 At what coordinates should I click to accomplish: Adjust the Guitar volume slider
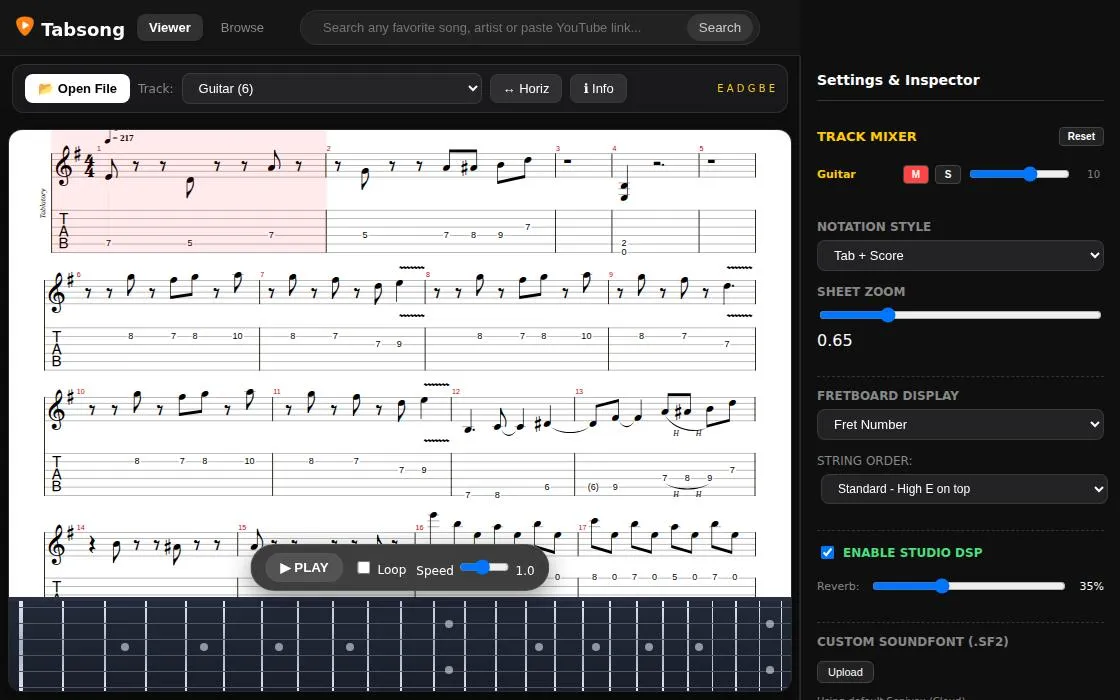point(1019,174)
